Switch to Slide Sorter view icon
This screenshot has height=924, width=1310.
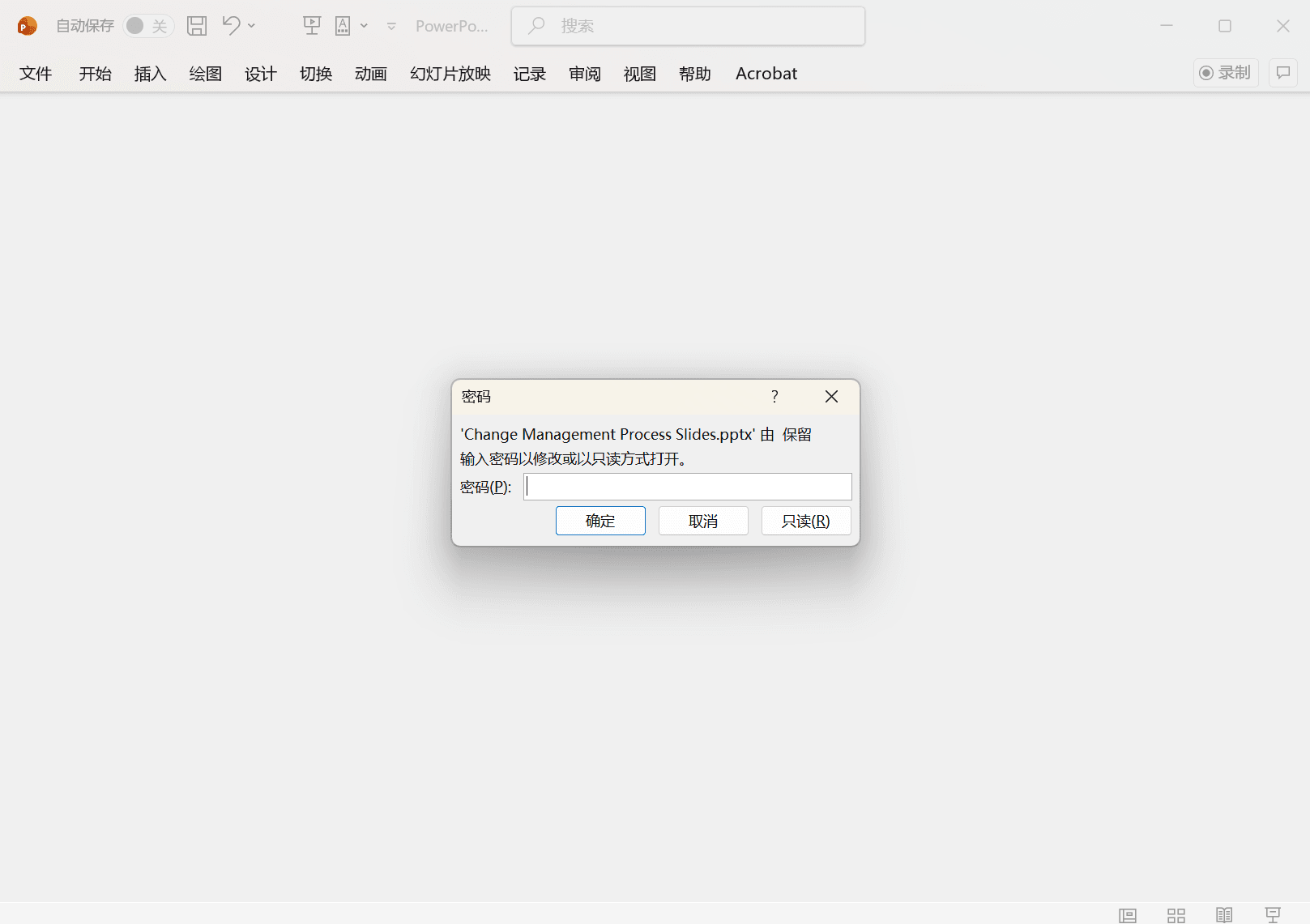pyautogui.click(x=1176, y=915)
